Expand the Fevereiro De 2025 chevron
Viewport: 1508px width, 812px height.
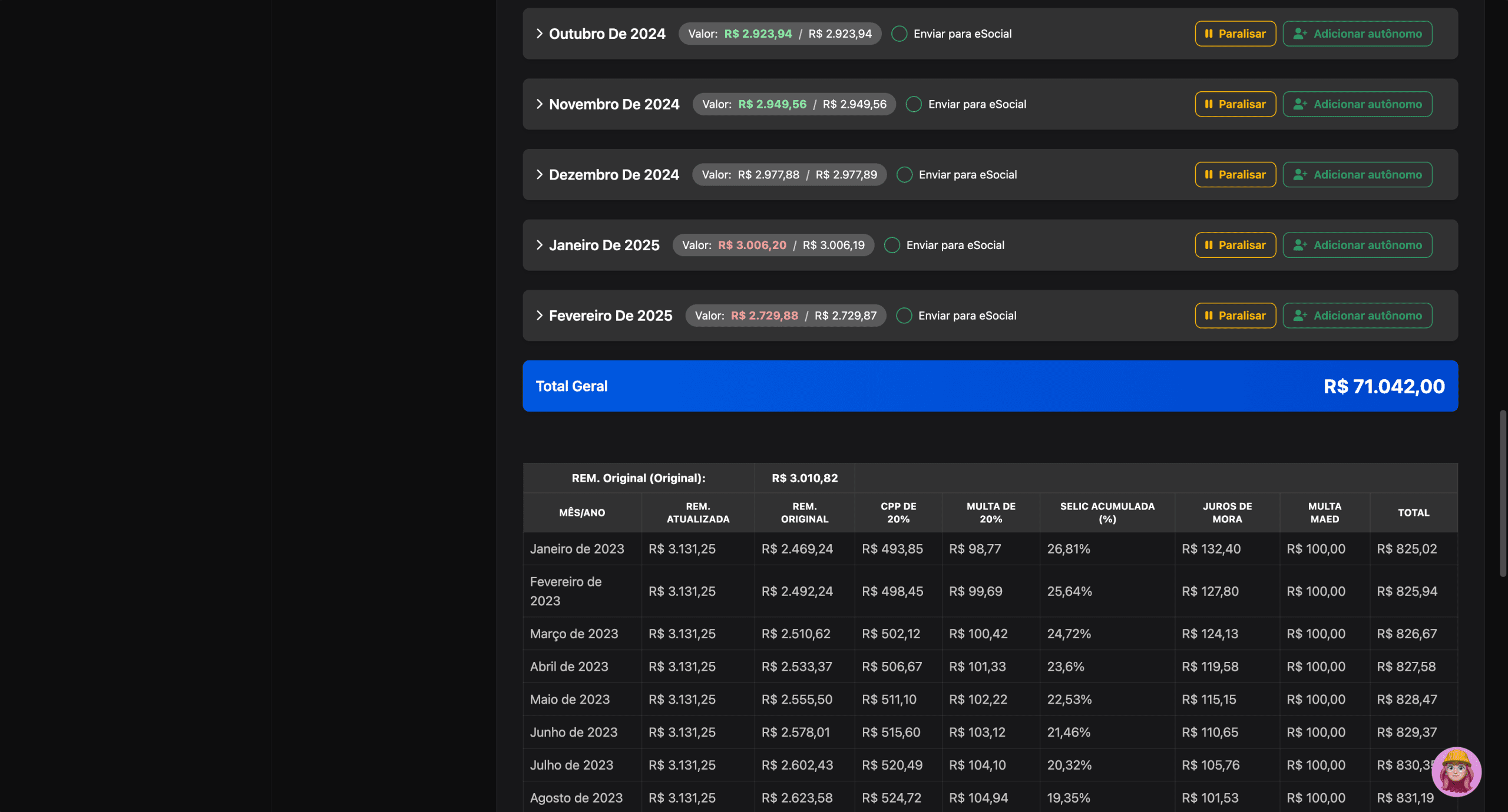point(539,316)
